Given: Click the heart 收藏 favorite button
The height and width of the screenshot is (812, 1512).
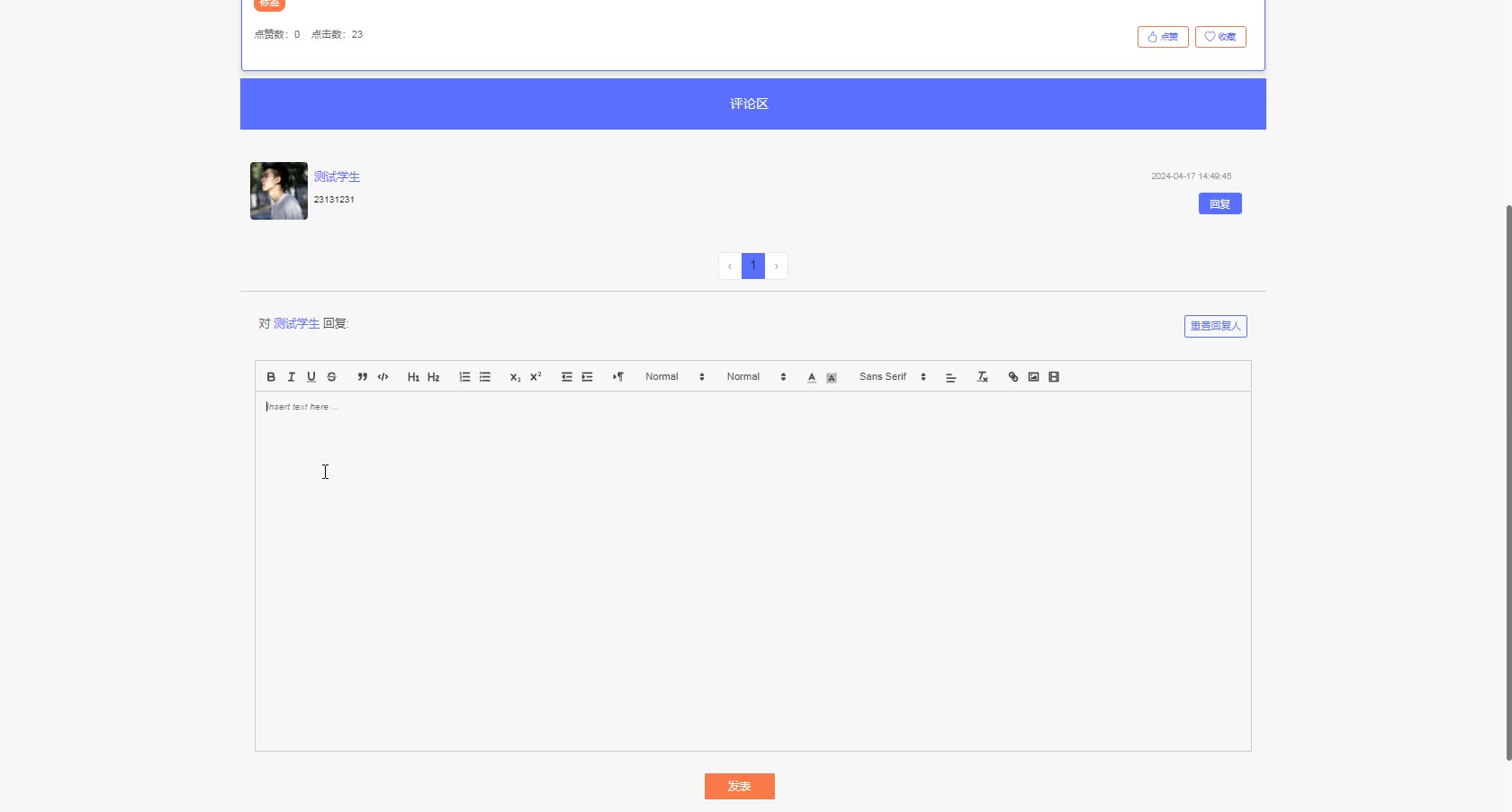Looking at the screenshot, I should (1220, 37).
